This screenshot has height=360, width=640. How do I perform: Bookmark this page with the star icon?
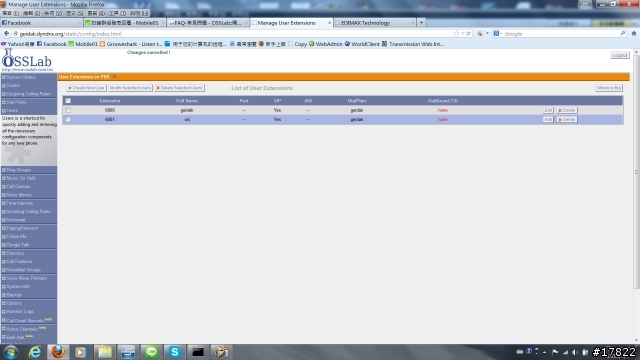point(456,33)
